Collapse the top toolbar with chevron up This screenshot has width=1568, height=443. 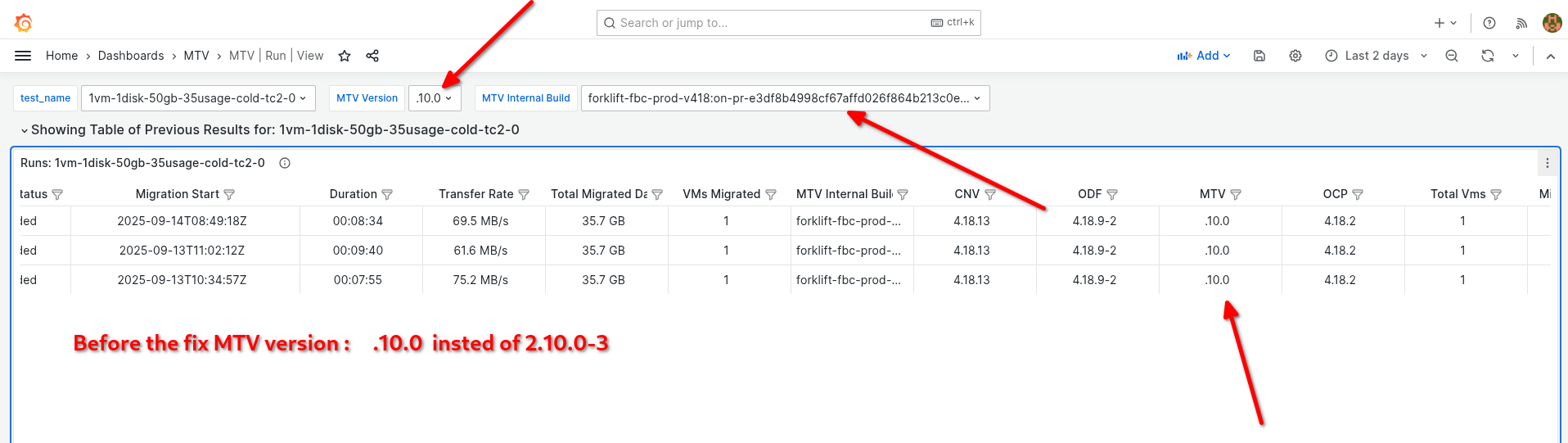[1550, 56]
